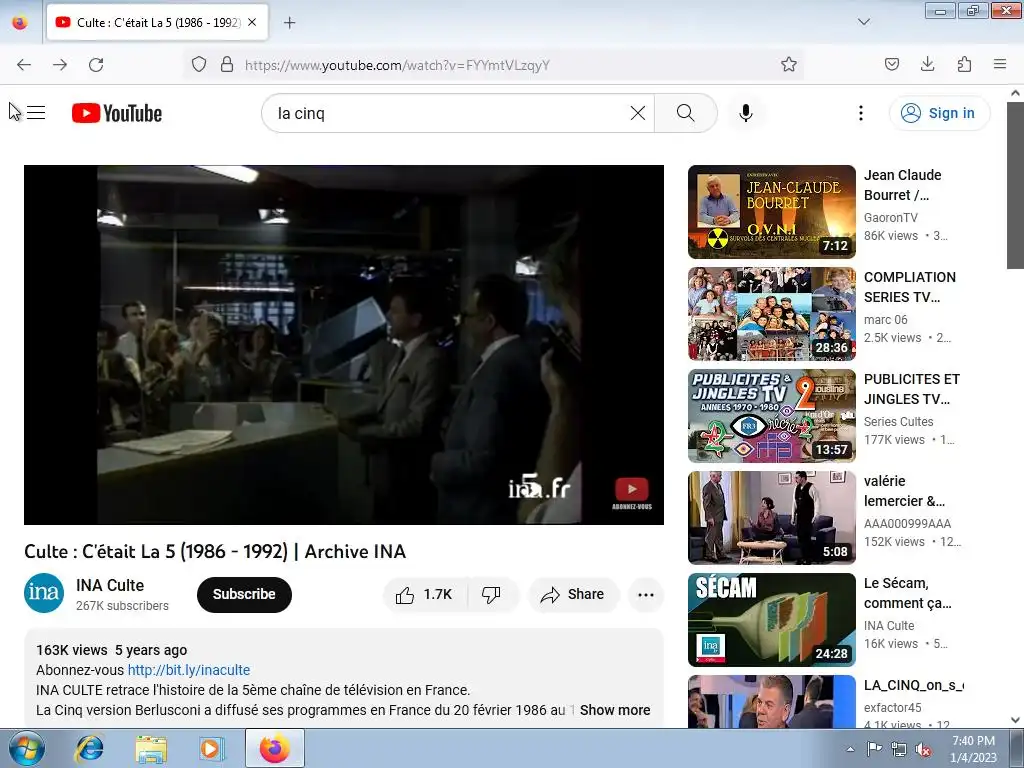Share this video

click(573, 594)
